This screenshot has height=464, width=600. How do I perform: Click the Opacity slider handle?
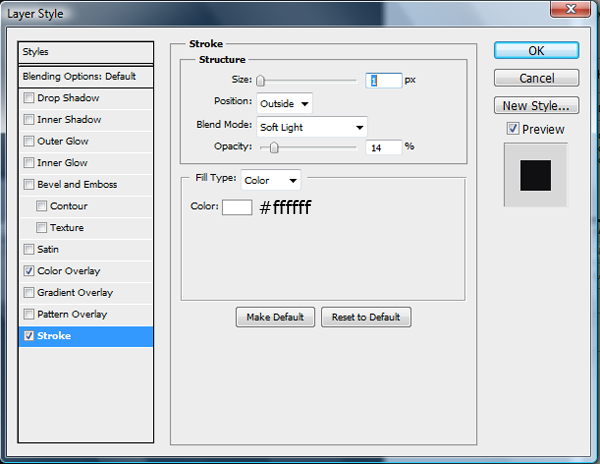(274, 147)
